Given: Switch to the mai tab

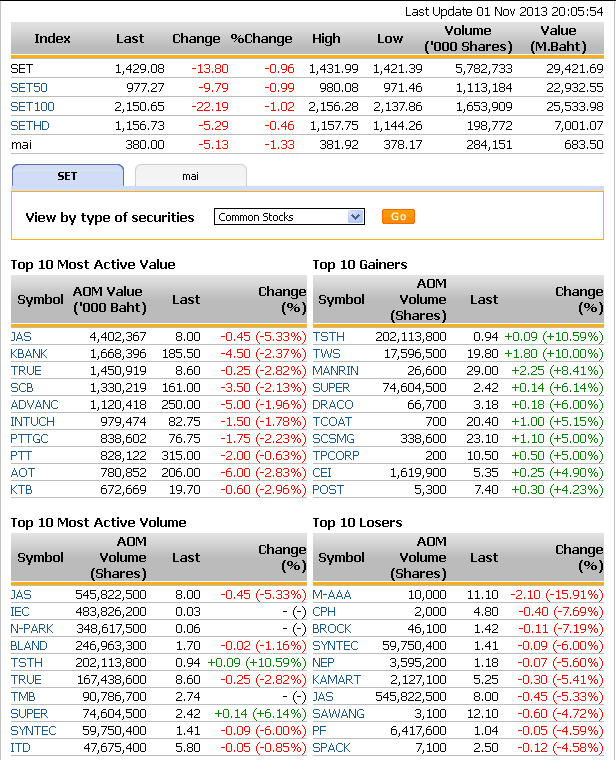Looking at the screenshot, I should (190, 176).
